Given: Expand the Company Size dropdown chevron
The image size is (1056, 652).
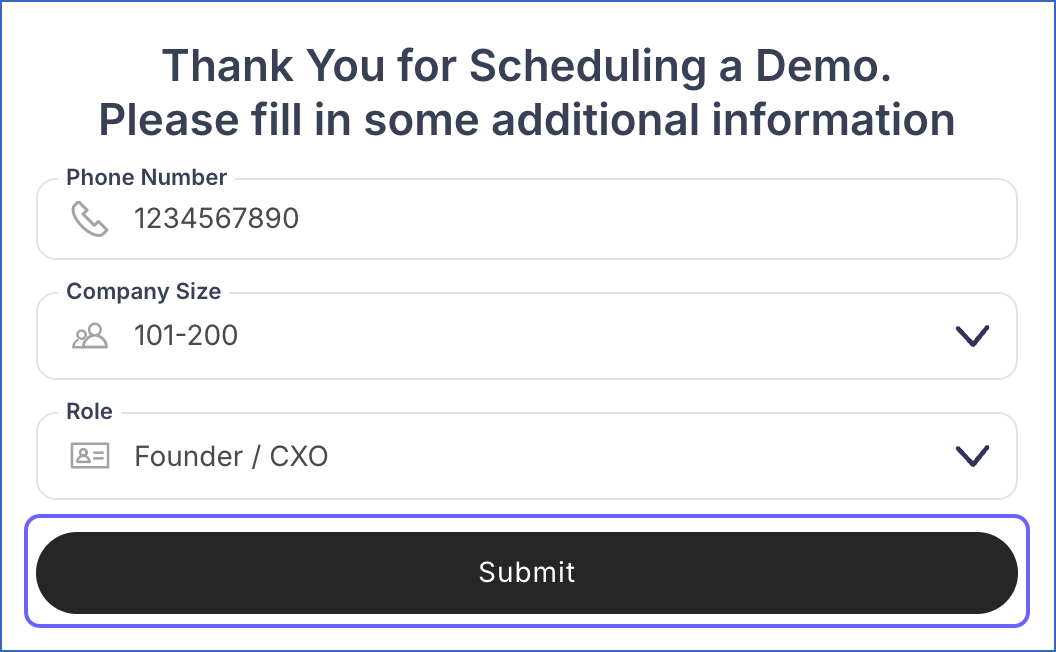Looking at the screenshot, I should coord(972,336).
